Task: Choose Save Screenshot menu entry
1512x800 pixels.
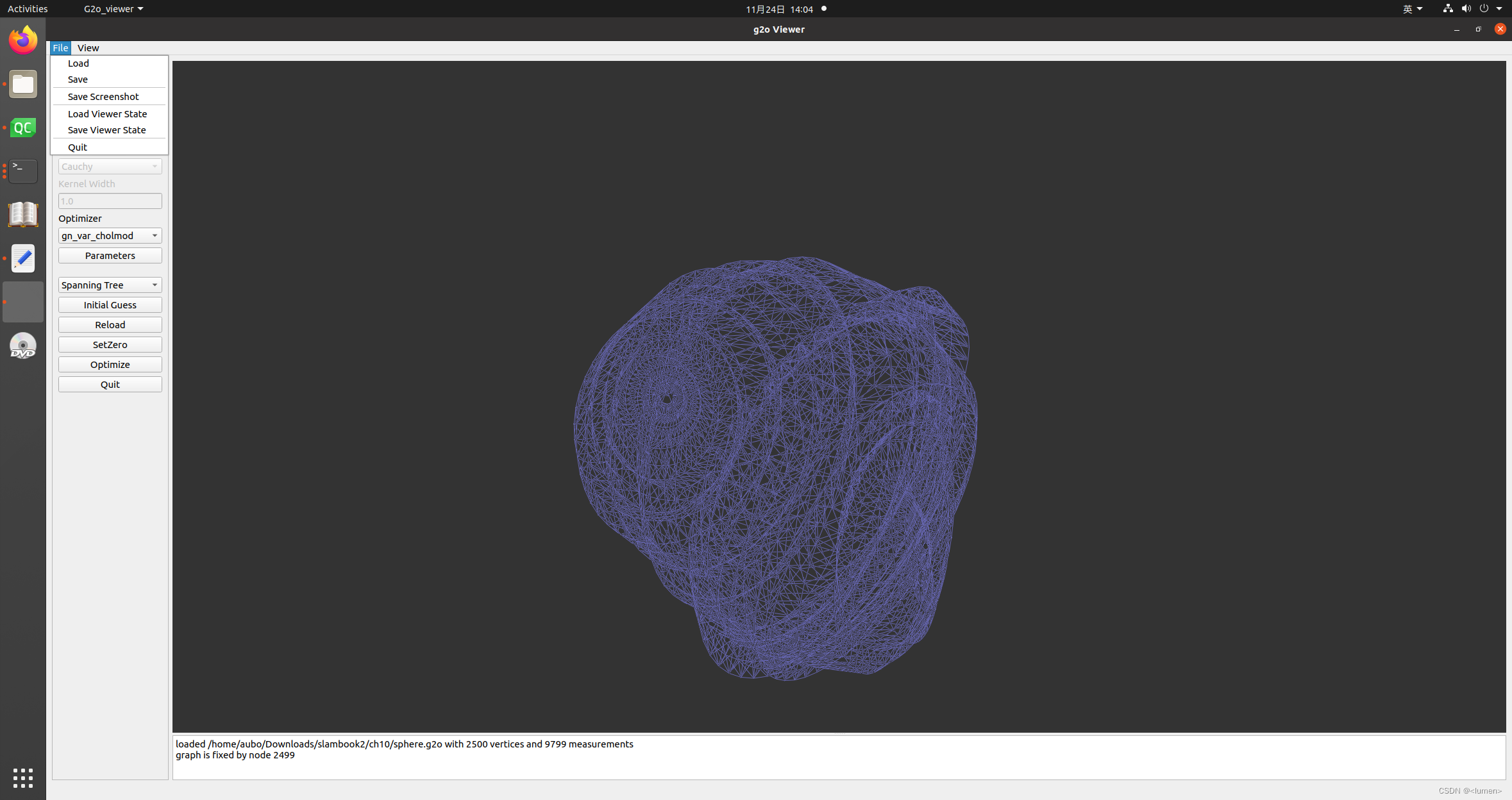Action: pos(103,97)
